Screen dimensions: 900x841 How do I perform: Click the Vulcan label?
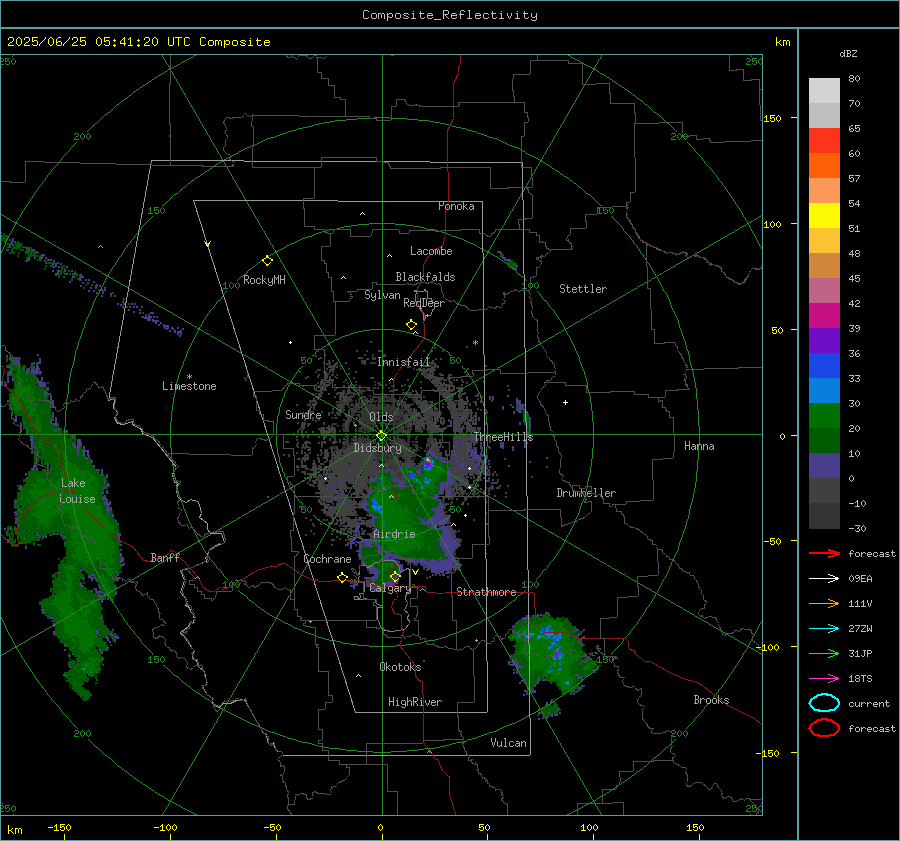pos(508,743)
